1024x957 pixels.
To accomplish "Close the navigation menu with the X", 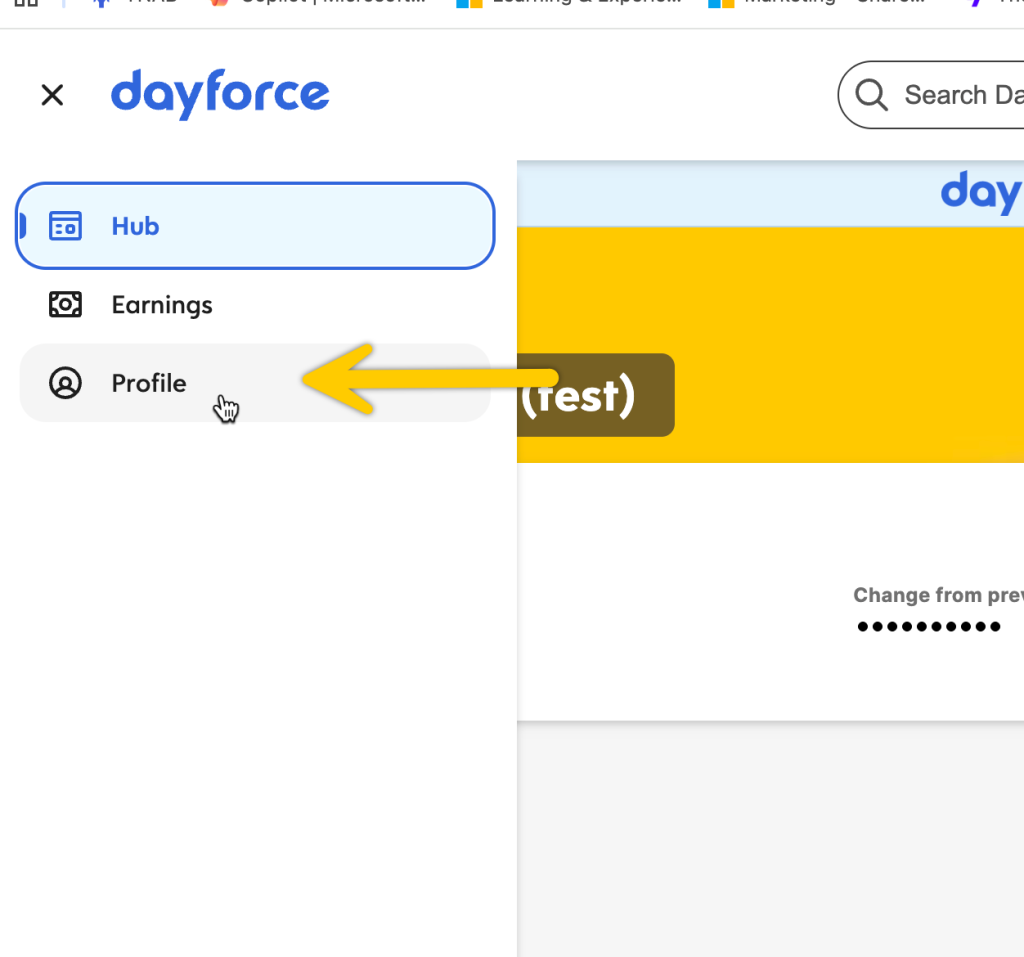I will tap(52, 95).
